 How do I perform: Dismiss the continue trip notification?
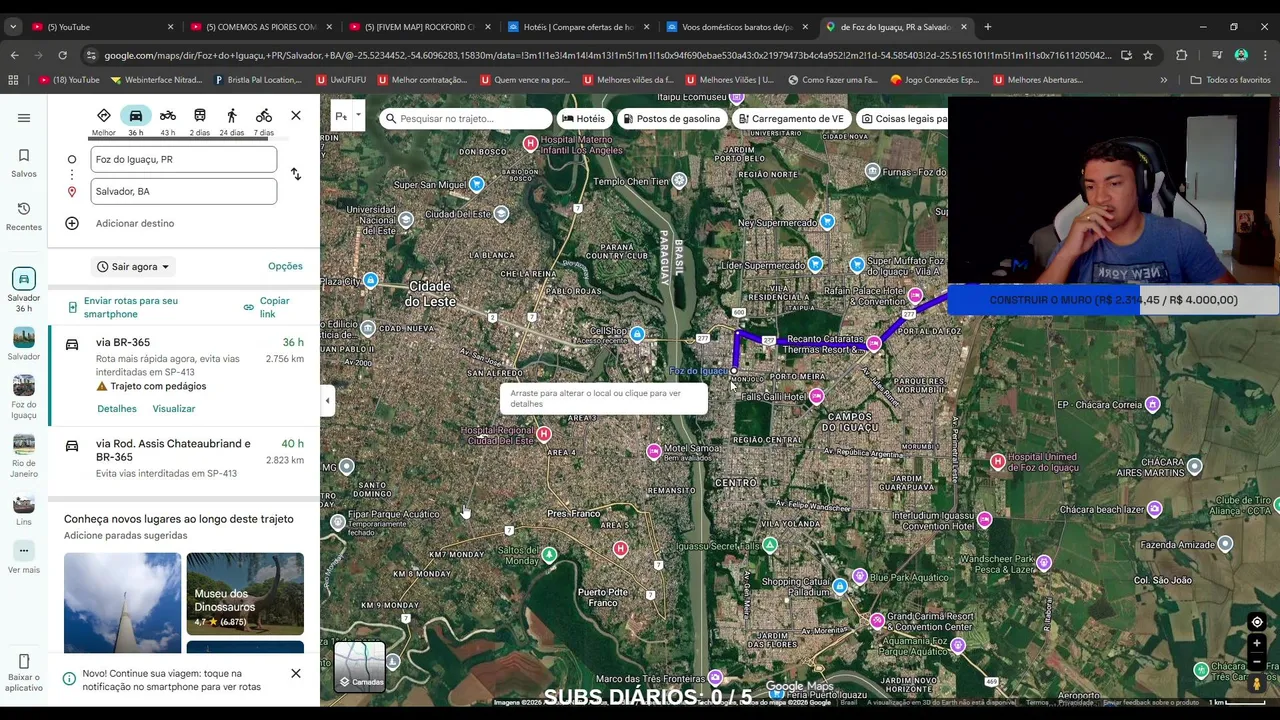pyautogui.click(x=296, y=674)
